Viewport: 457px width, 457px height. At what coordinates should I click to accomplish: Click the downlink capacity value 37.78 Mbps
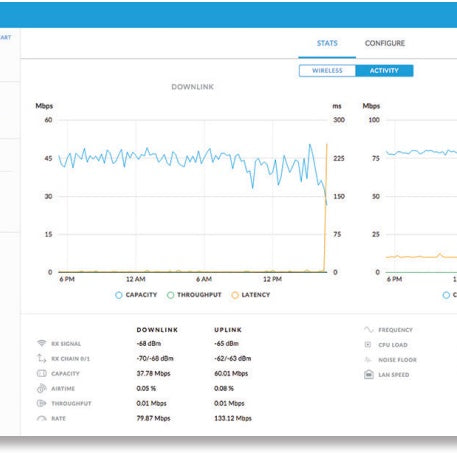tap(153, 373)
